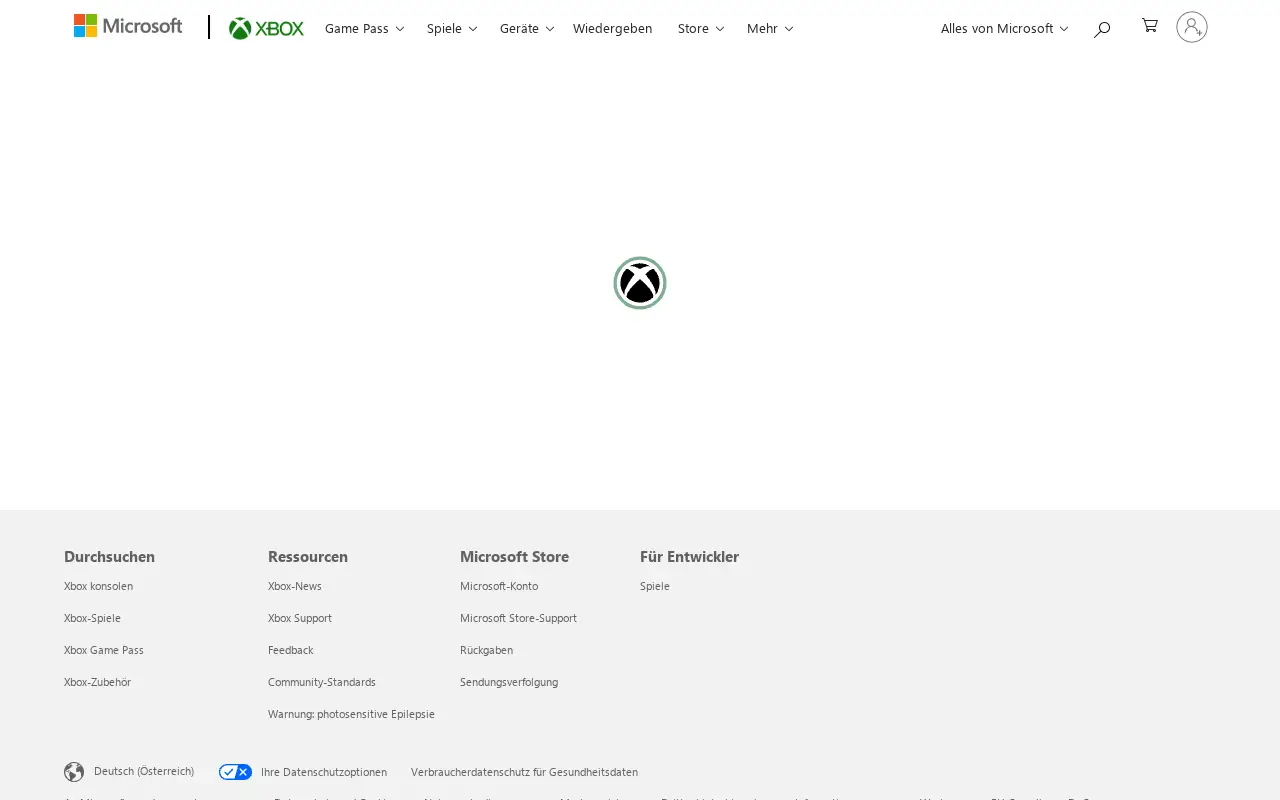The image size is (1280, 800).
Task: Select the Wiedergeben menu item
Action: [612, 28]
